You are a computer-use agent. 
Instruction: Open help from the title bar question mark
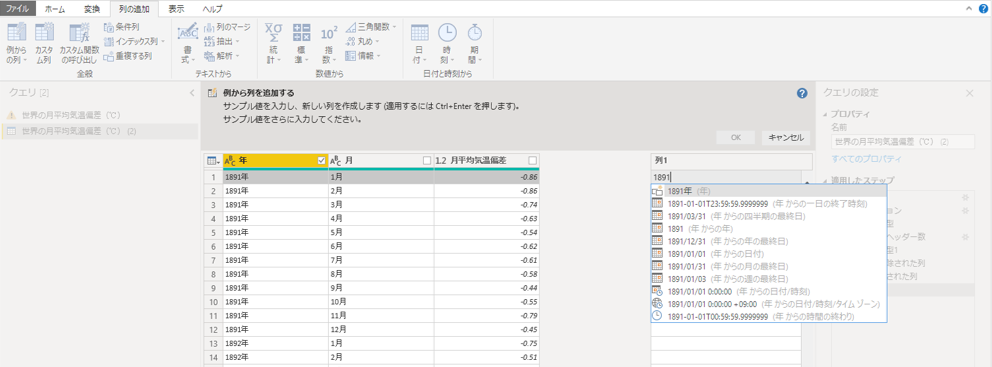tap(983, 9)
